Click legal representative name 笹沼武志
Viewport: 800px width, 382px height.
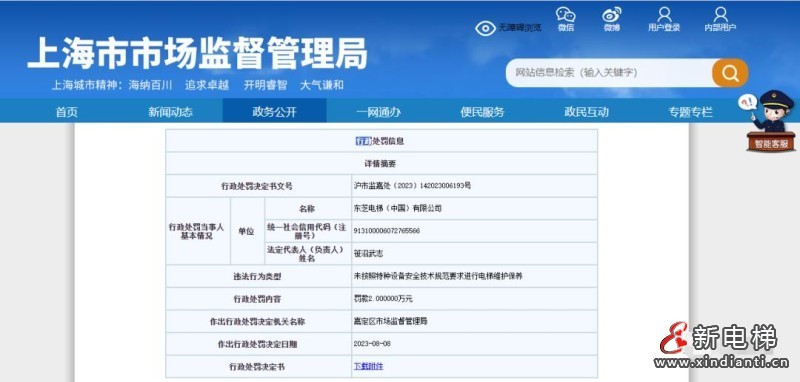[x=368, y=253]
